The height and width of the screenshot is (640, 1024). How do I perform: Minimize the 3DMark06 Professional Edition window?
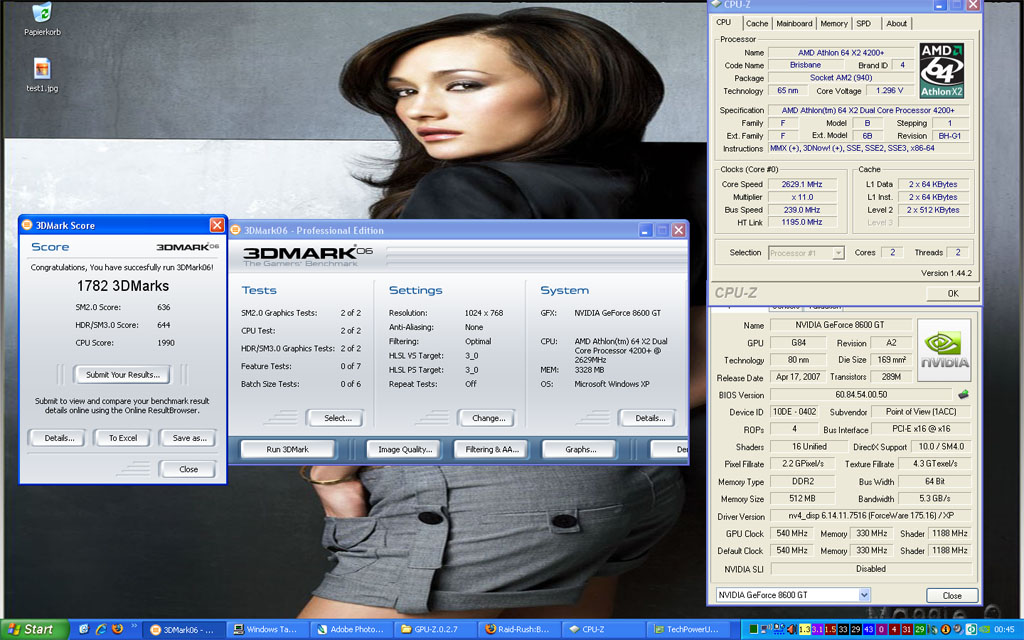pos(645,231)
